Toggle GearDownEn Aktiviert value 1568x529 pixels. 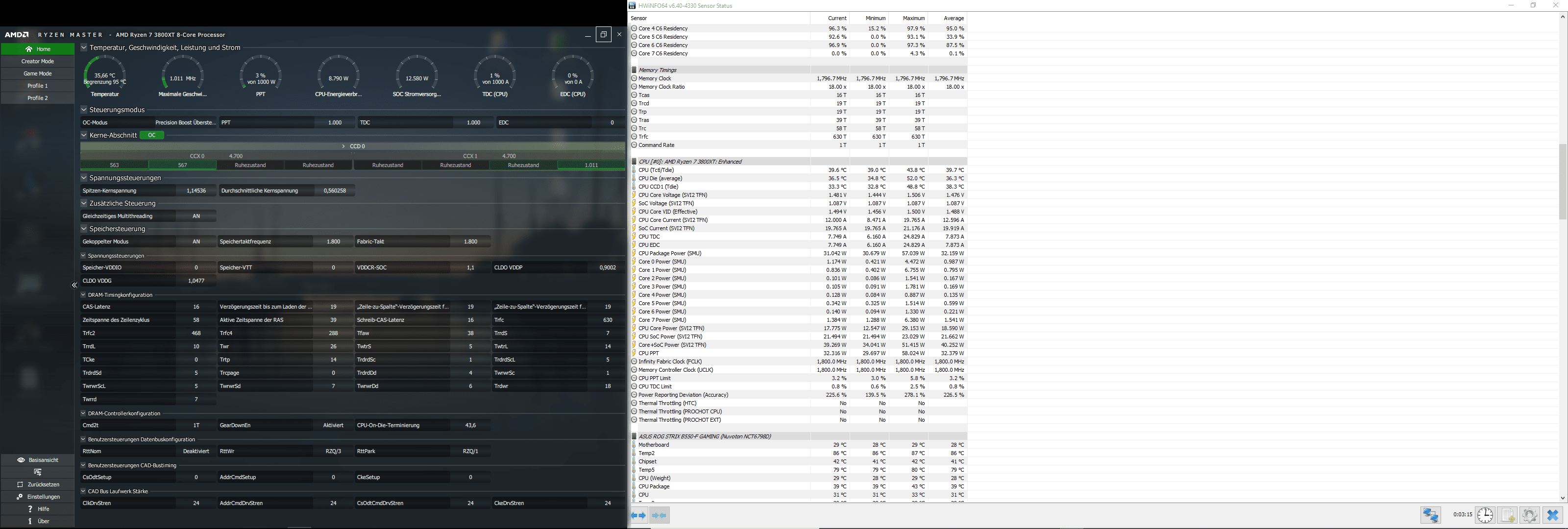click(333, 426)
